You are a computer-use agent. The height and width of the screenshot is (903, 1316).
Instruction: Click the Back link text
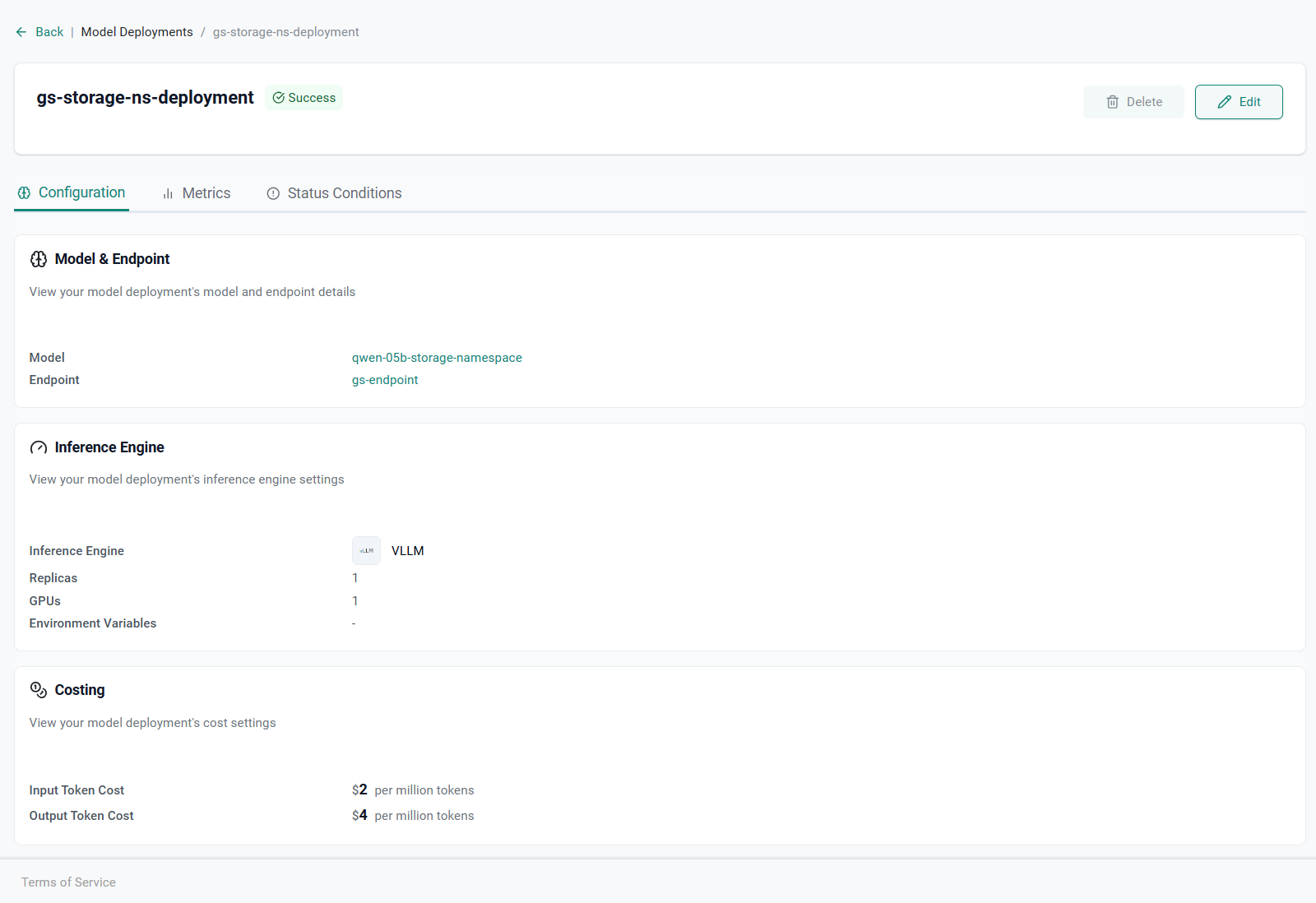click(49, 32)
